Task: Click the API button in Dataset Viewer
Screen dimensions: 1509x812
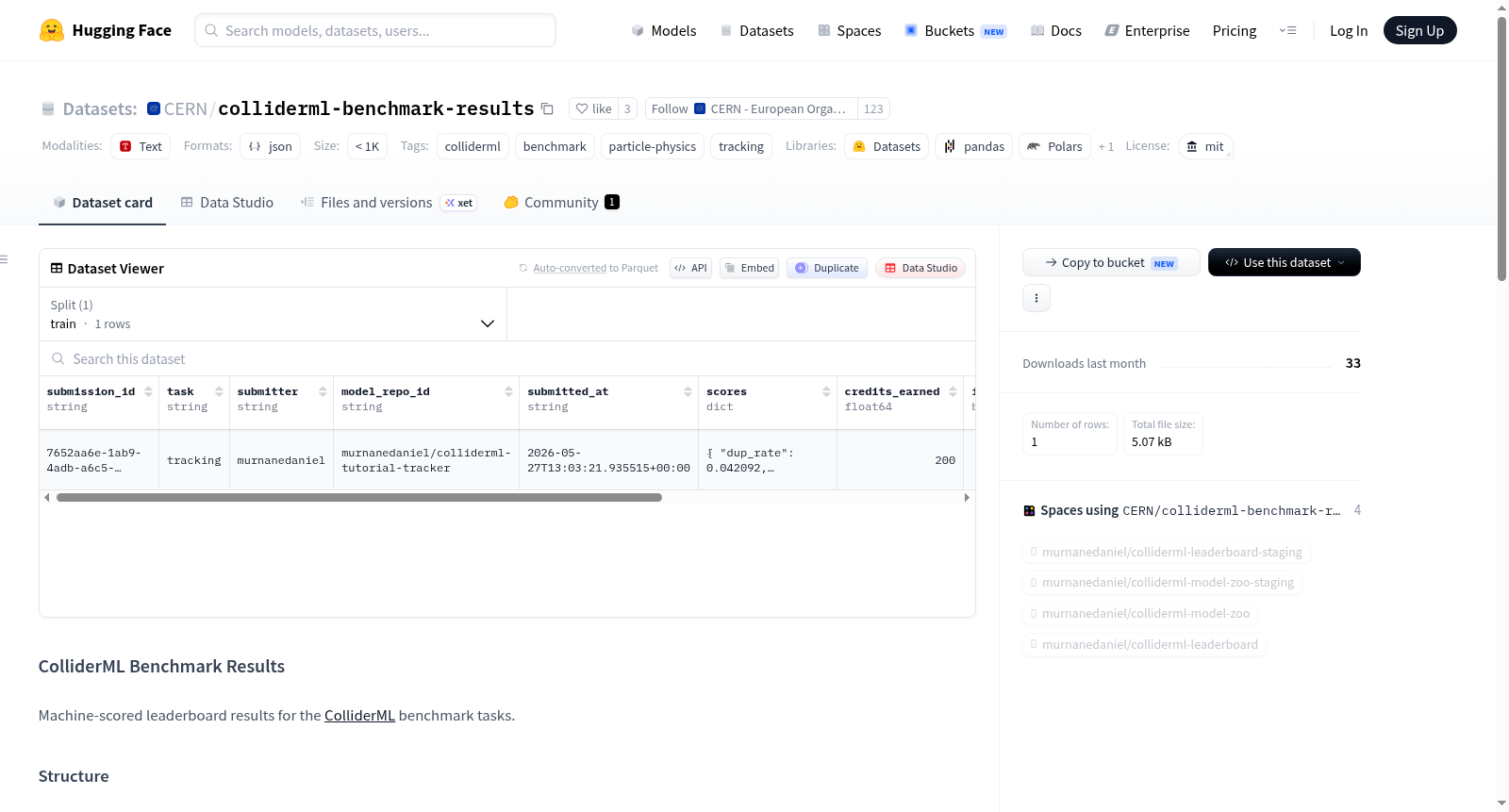Action: tap(690, 268)
